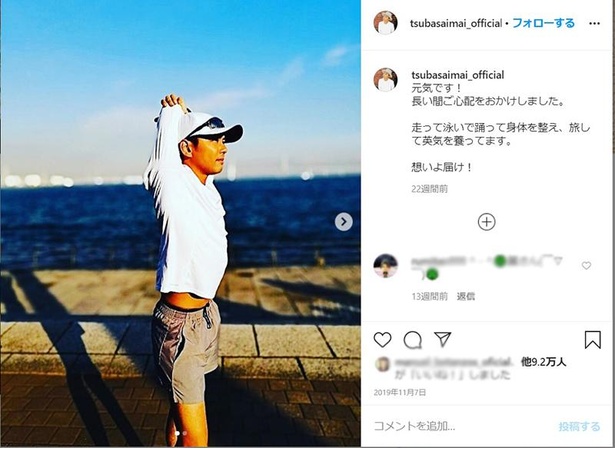Focus the コメントを追加 comment field
The height and width of the screenshot is (449, 615).
[x=465, y=426]
